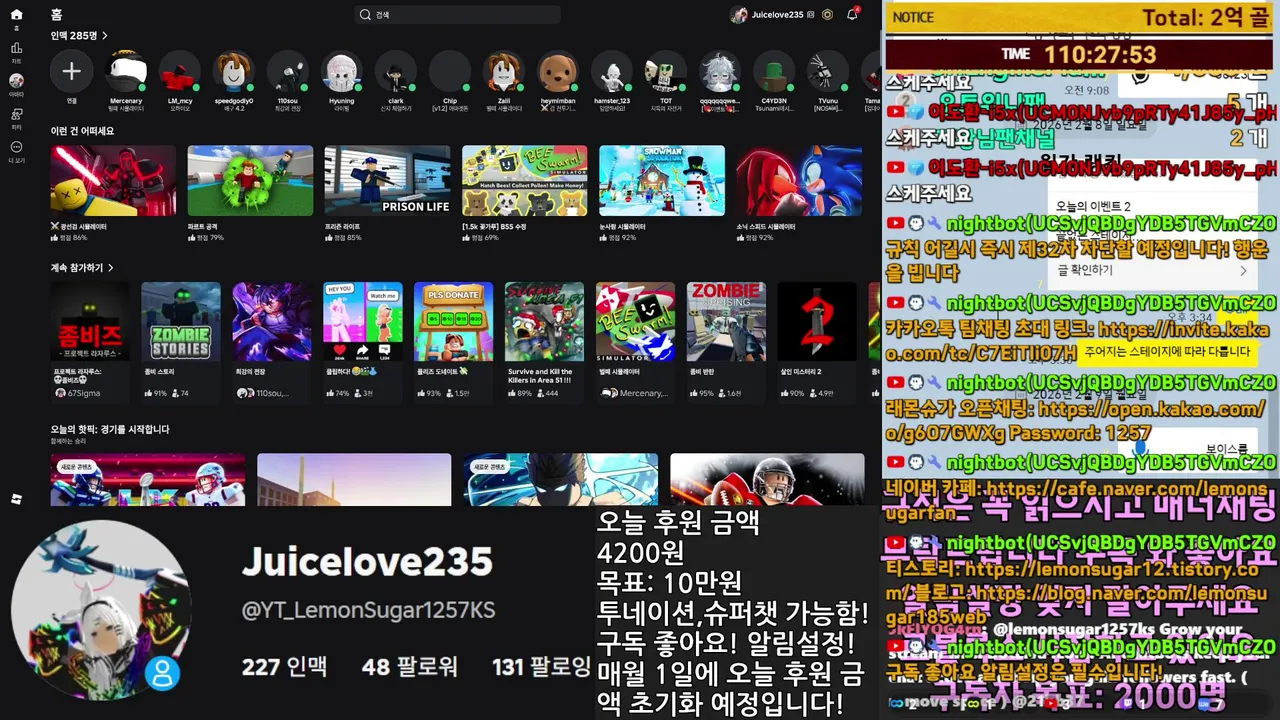The image size is (1280, 720).
Task: Click the 227 인맥 profile stat
Action: [284, 666]
